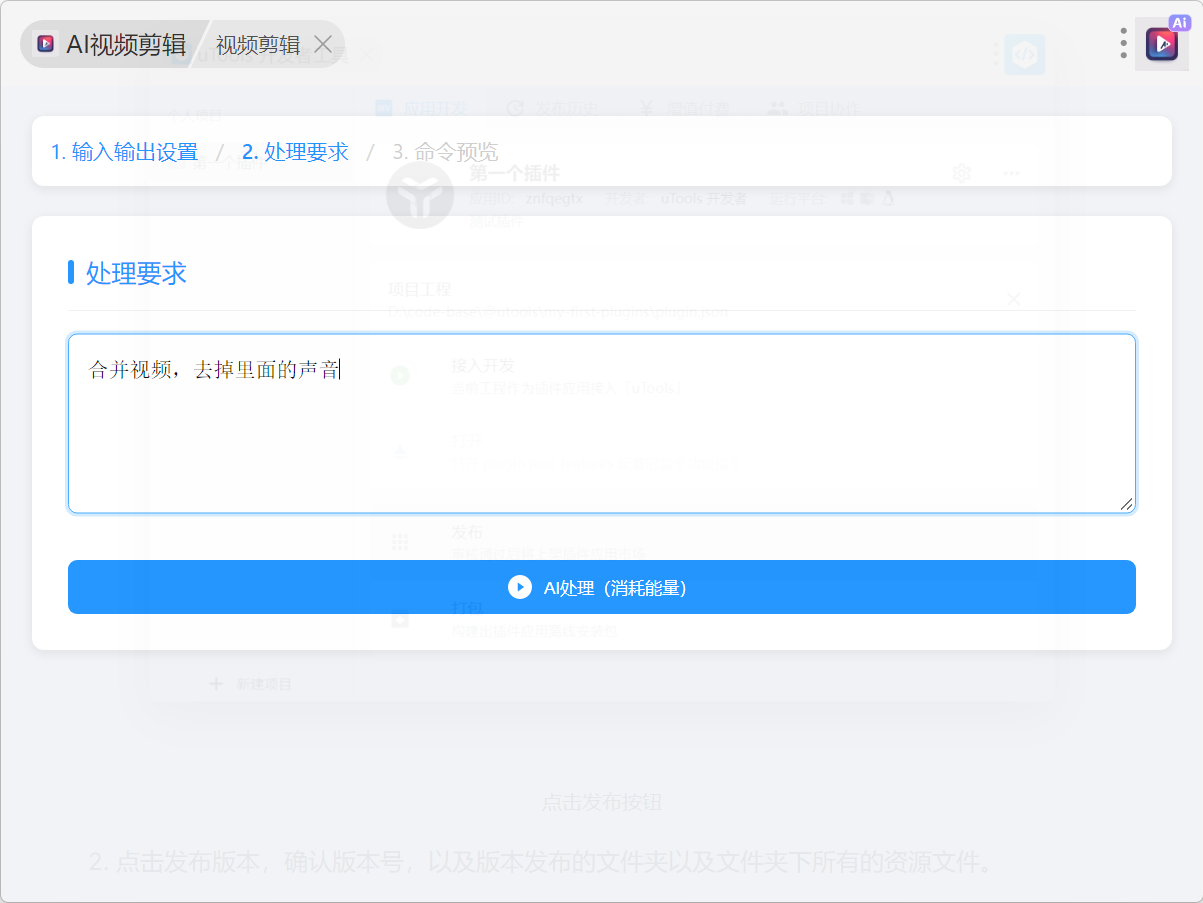Select step 2. 处理要求
Screen dimensions: 1203x903
pos(295,152)
